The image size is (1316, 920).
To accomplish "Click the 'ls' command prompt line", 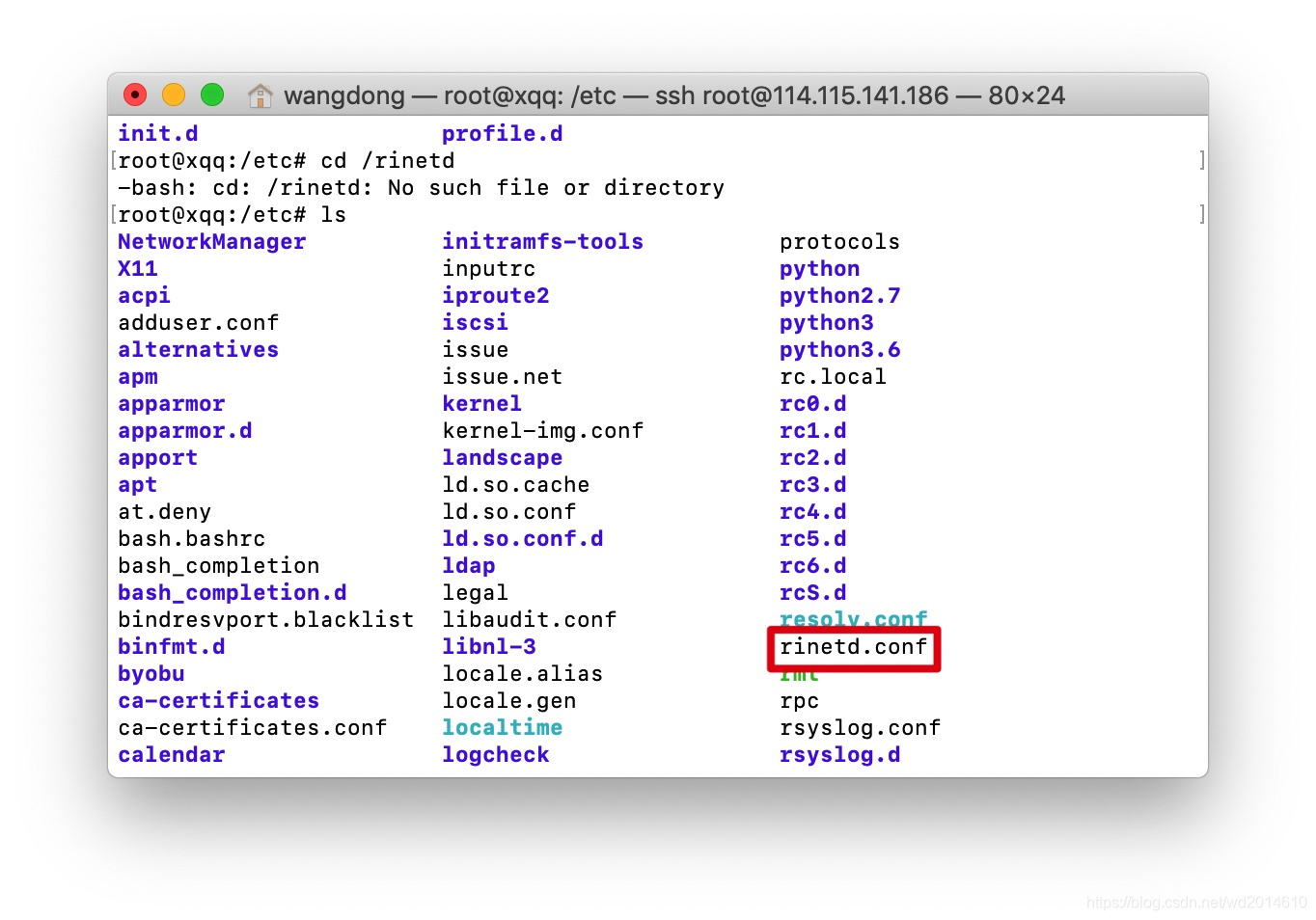I will 233,215.
